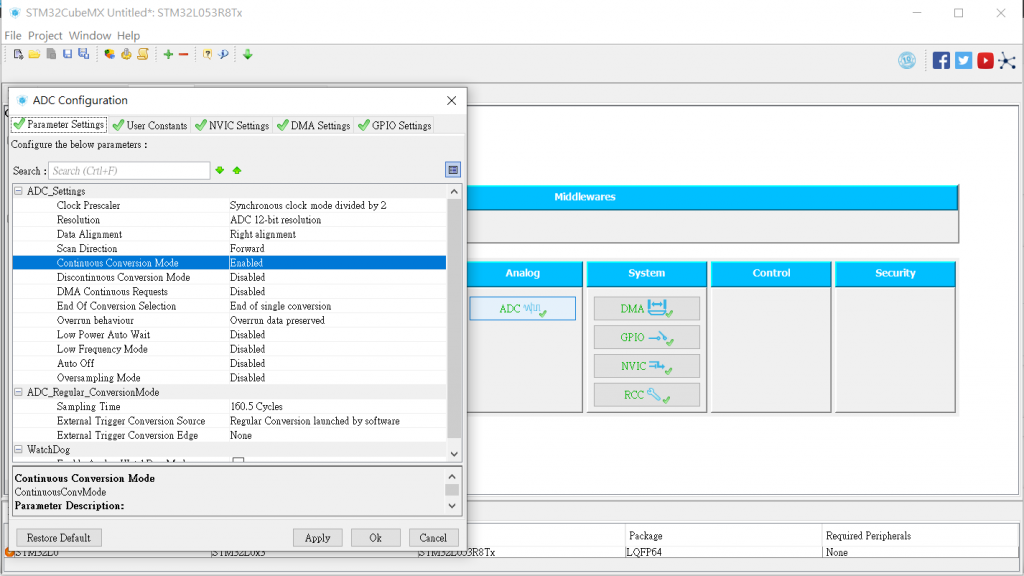Click the green download arrow icon
Image resolution: width=1024 pixels, height=576 pixels.
pos(248,55)
